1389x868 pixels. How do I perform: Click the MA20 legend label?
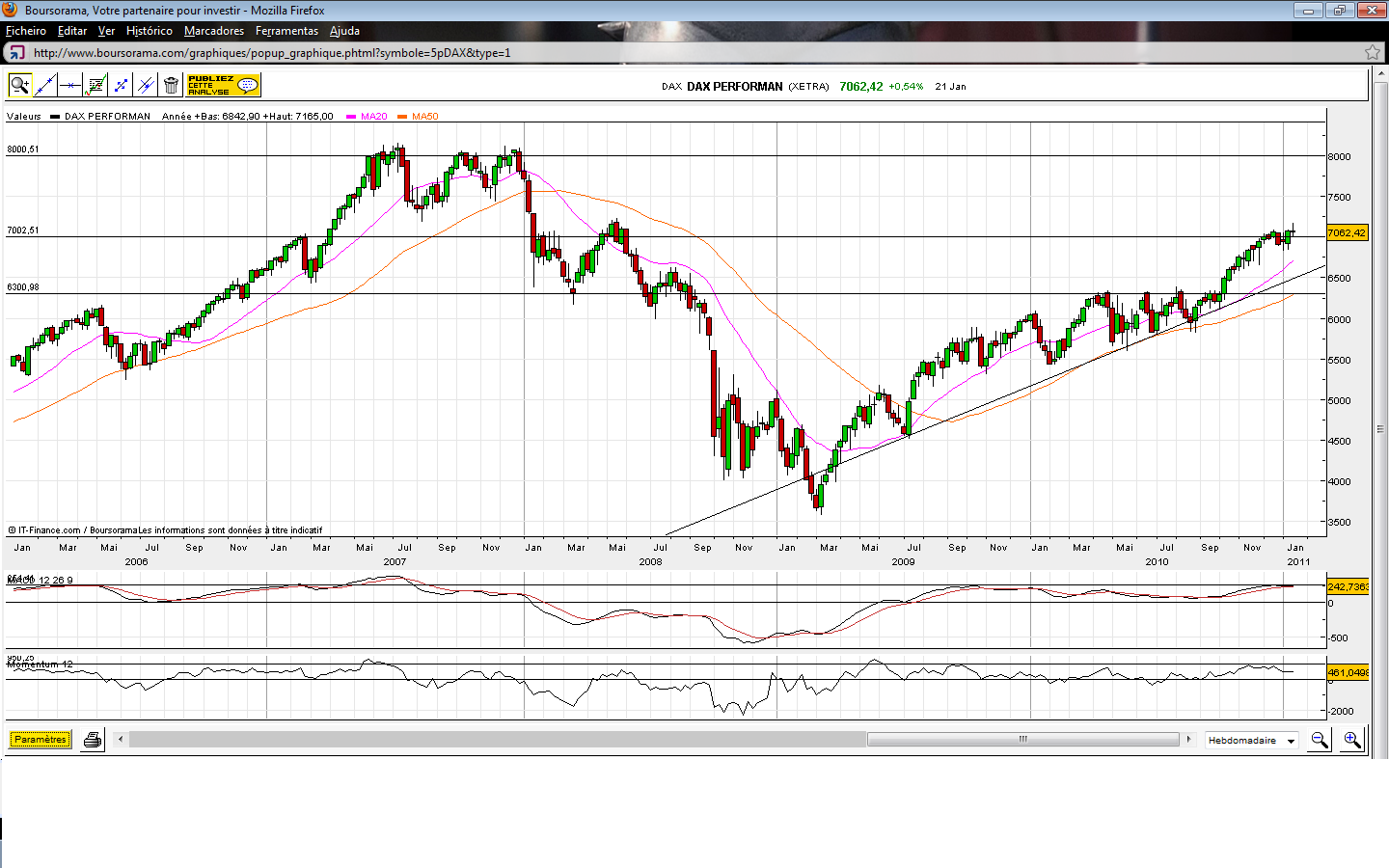click(x=373, y=117)
